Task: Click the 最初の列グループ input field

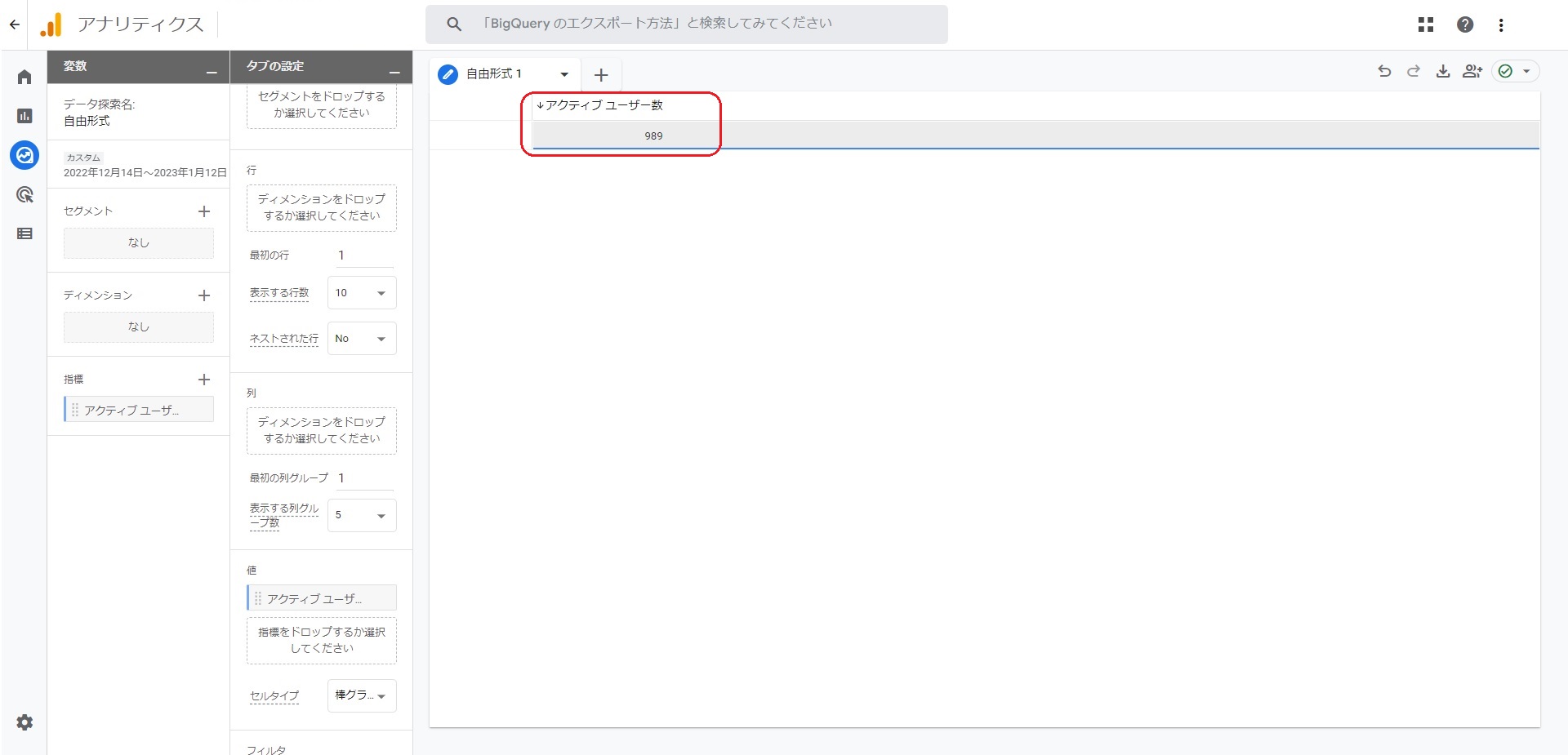Action: coord(365,478)
